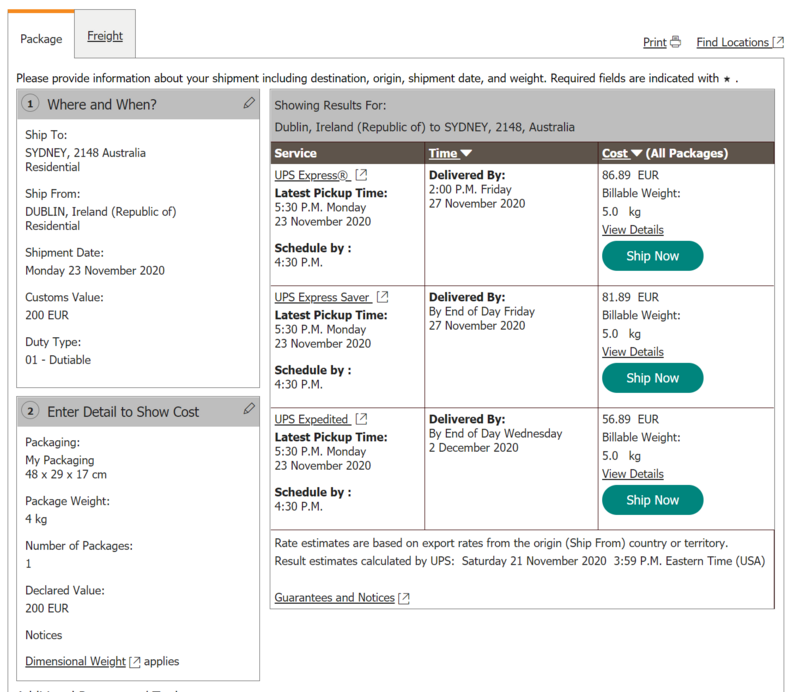
Task: Click 'SYDNEY, 2148 Australia' ship-to address
Action: click(x=85, y=153)
